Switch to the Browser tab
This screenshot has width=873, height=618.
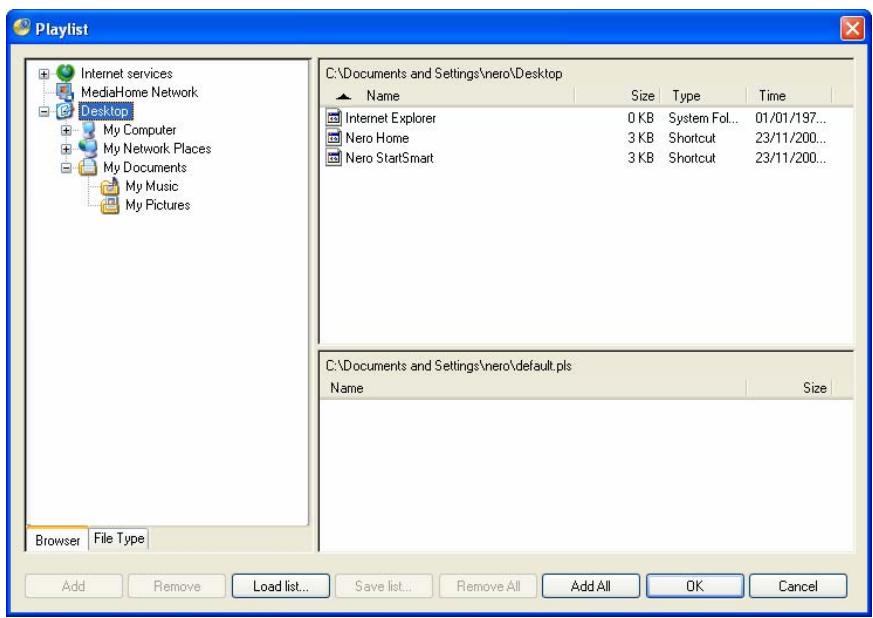click(57, 539)
